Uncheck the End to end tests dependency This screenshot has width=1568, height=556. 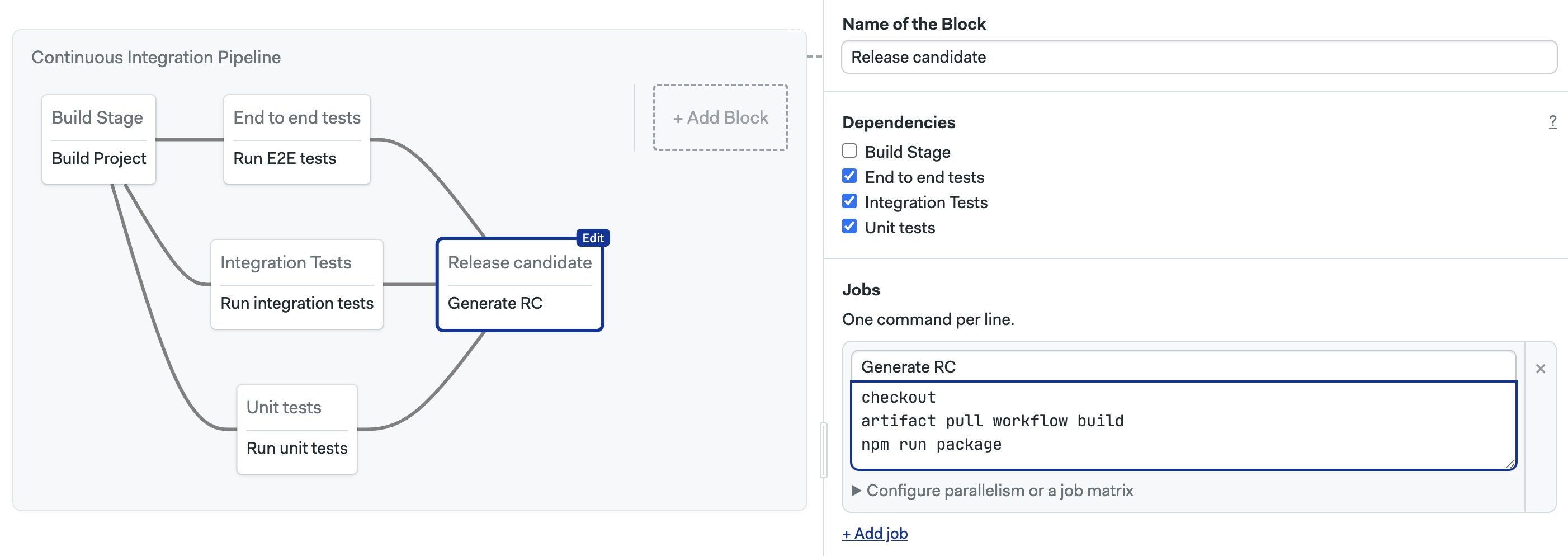pos(849,177)
